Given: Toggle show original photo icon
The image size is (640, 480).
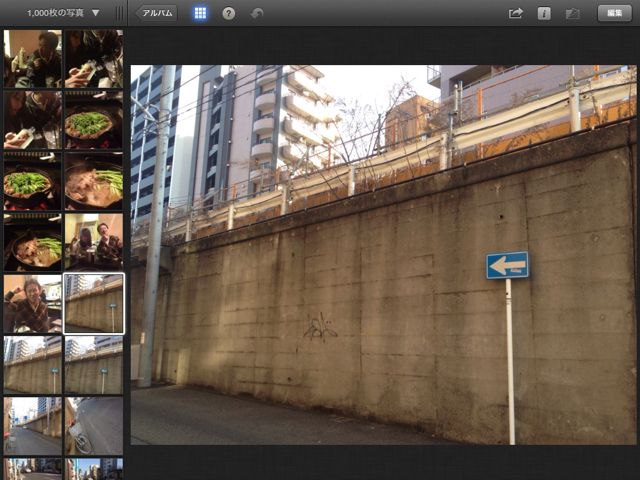Looking at the screenshot, I should coord(573,14).
